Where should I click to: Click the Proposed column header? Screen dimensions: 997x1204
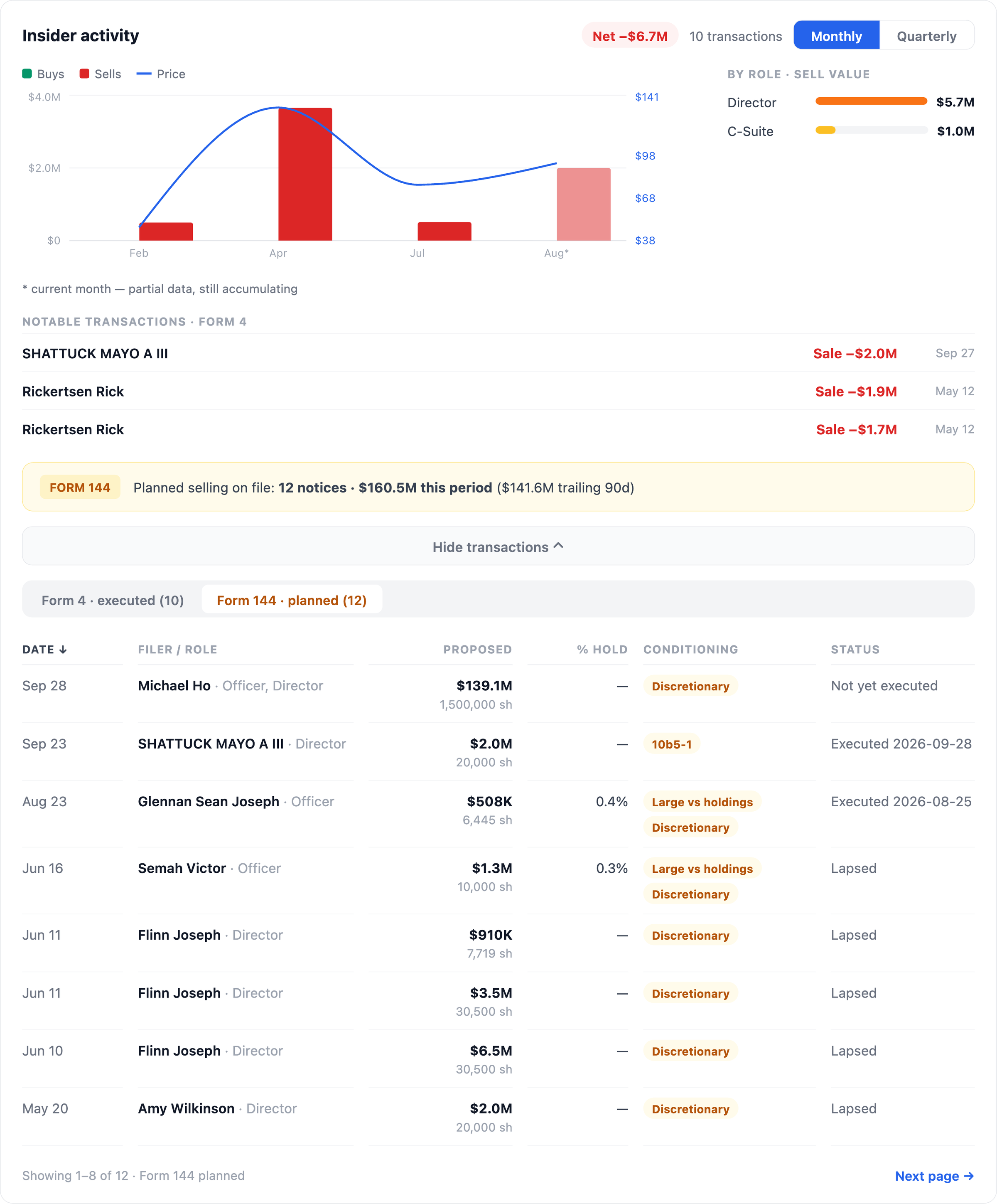[x=477, y=649]
